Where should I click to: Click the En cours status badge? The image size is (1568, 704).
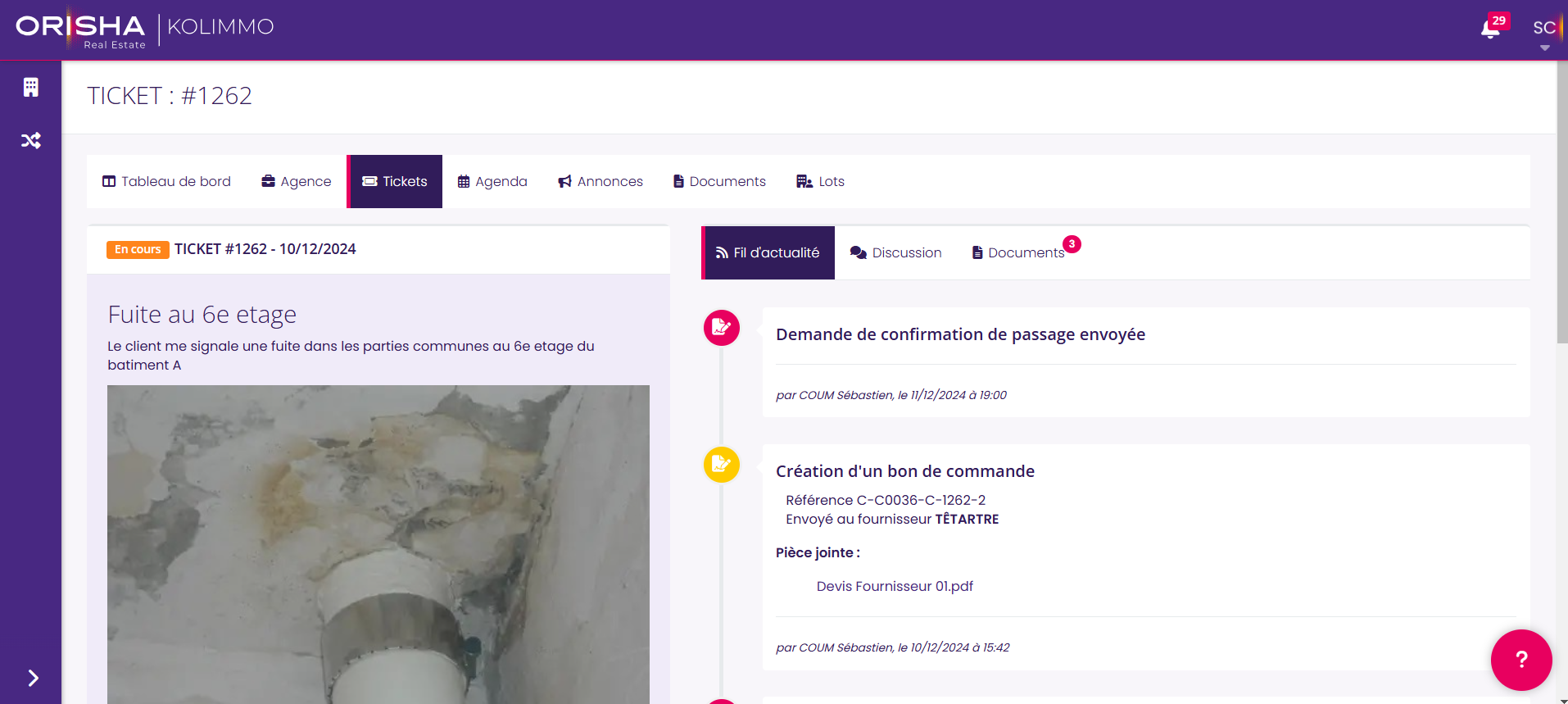click(x=138, y=249)
